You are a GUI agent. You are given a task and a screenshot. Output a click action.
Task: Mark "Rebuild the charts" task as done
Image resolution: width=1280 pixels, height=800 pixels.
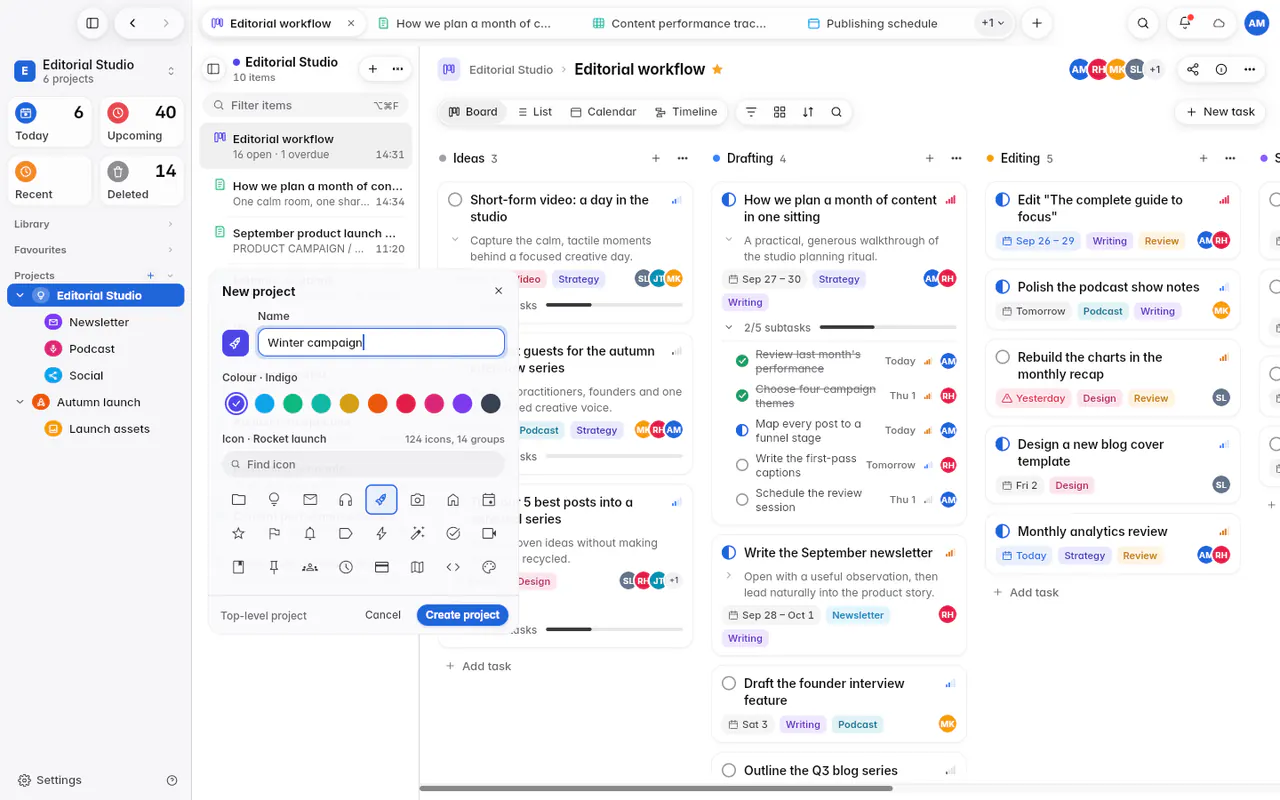(x=1003, y=357)
